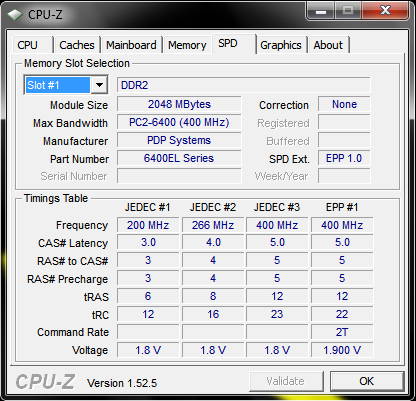This screenshot has width=416, height=401.
Task: Click the EPP #1 400 MHz frequency cell
Action: click(x=342, y=225)
